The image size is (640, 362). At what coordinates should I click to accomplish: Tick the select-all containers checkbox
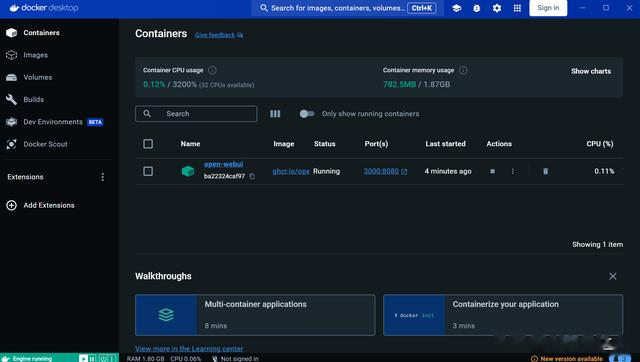click(148, 144)
